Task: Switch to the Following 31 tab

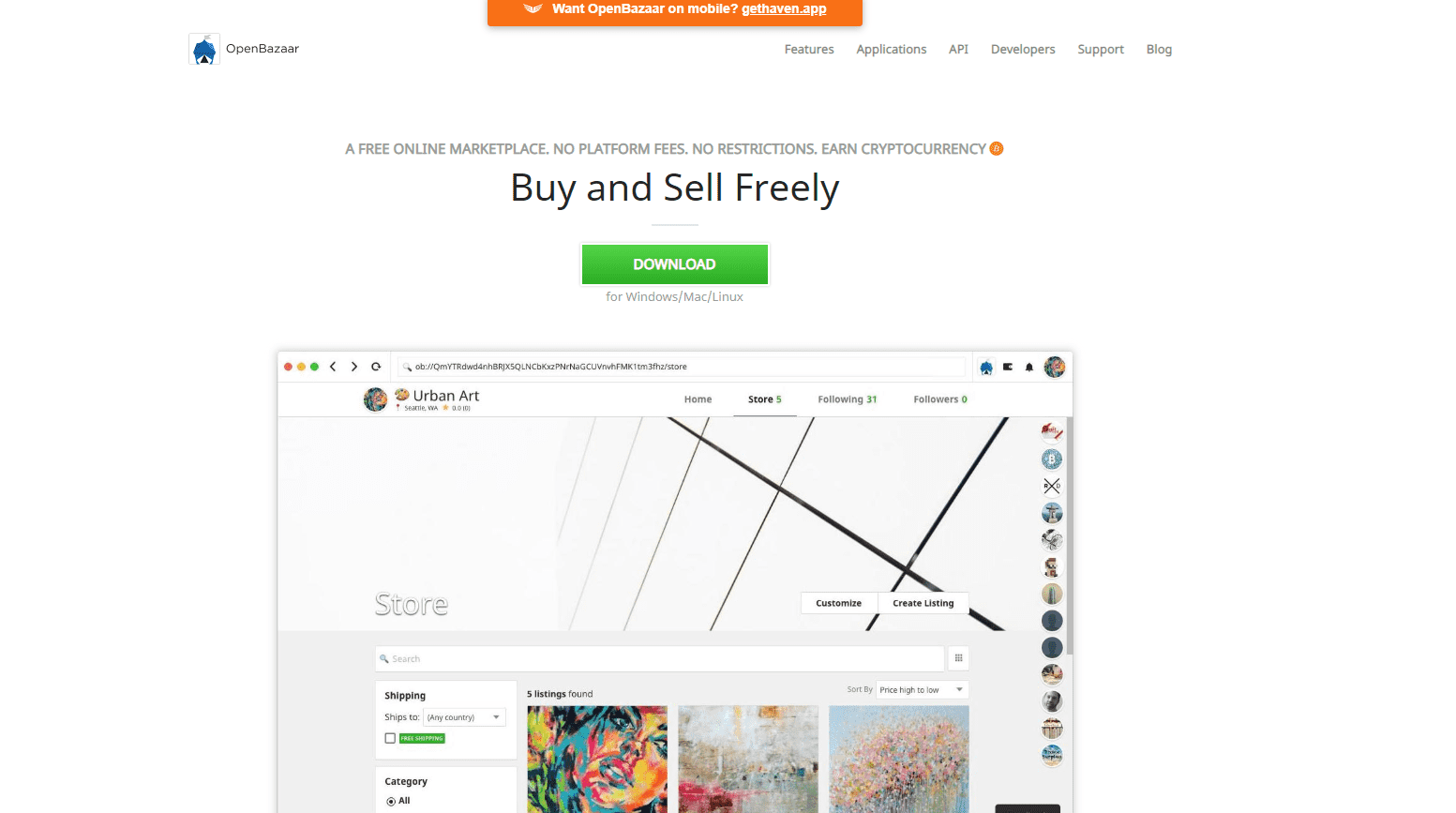Action: 848,399
